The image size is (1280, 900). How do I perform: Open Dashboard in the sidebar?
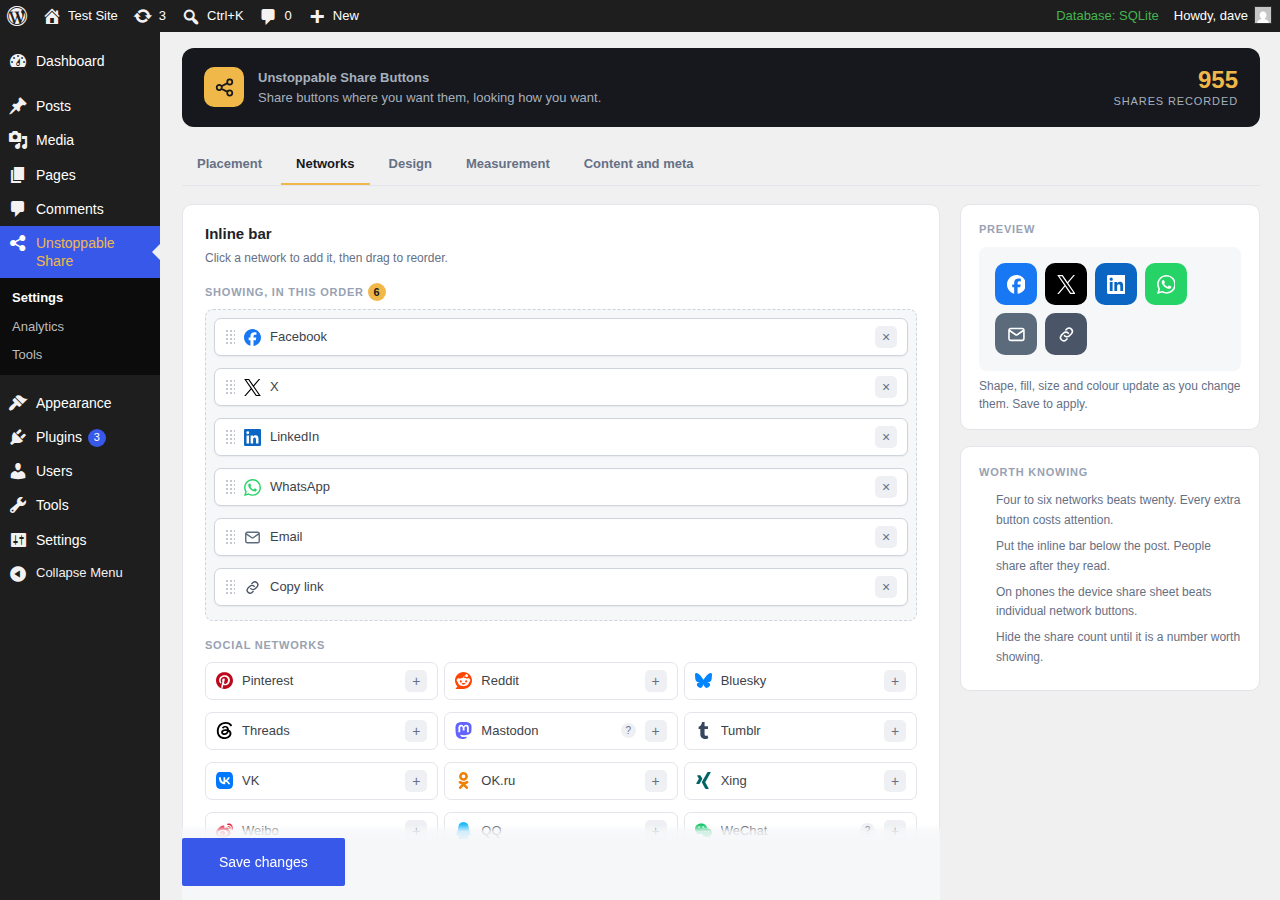(80, 61)
